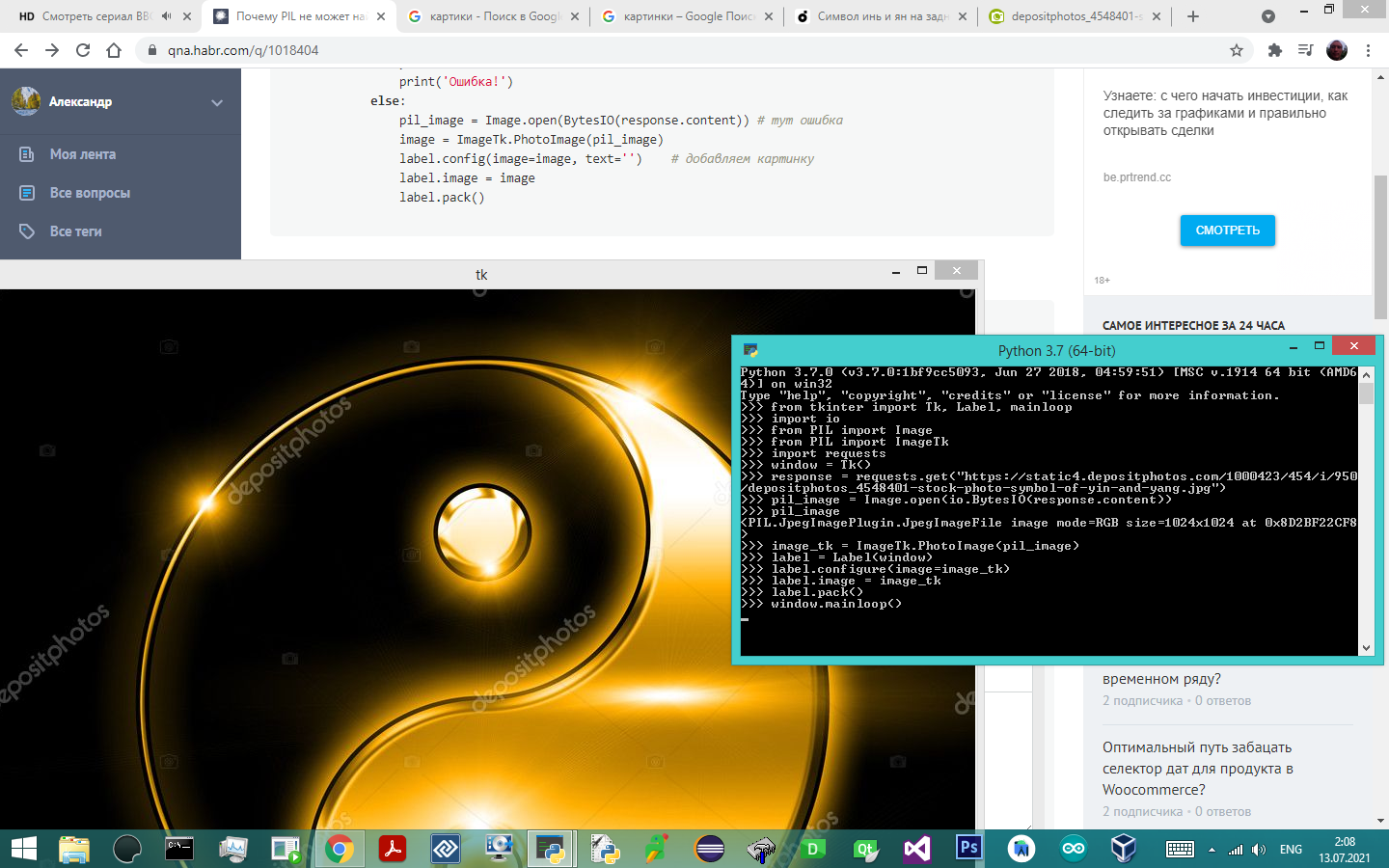
Task: Open 'Оптимальный путь забацать селектор' question
Action: [x=1197, y=769]
